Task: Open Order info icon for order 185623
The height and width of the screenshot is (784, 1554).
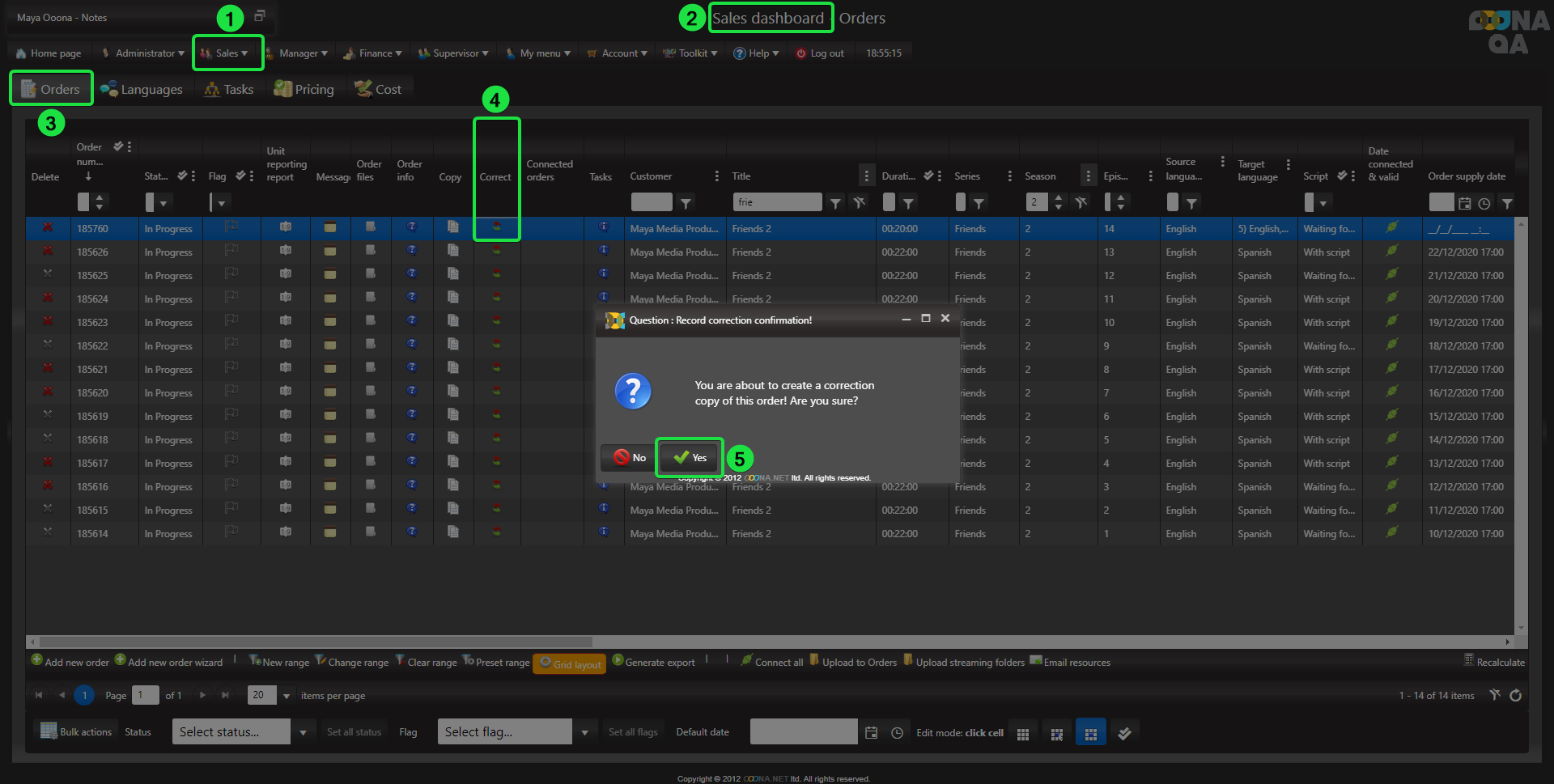Action: tap(412, 322)
